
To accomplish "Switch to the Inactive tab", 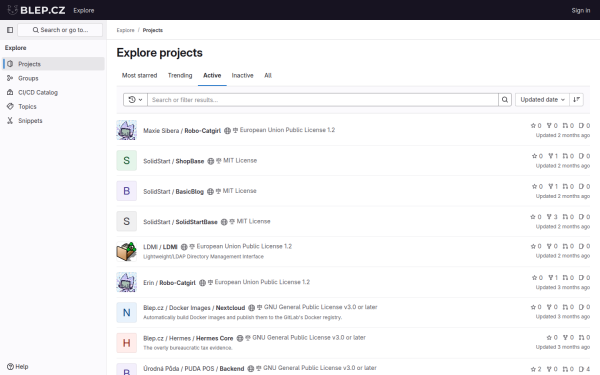I will (242, 75).
